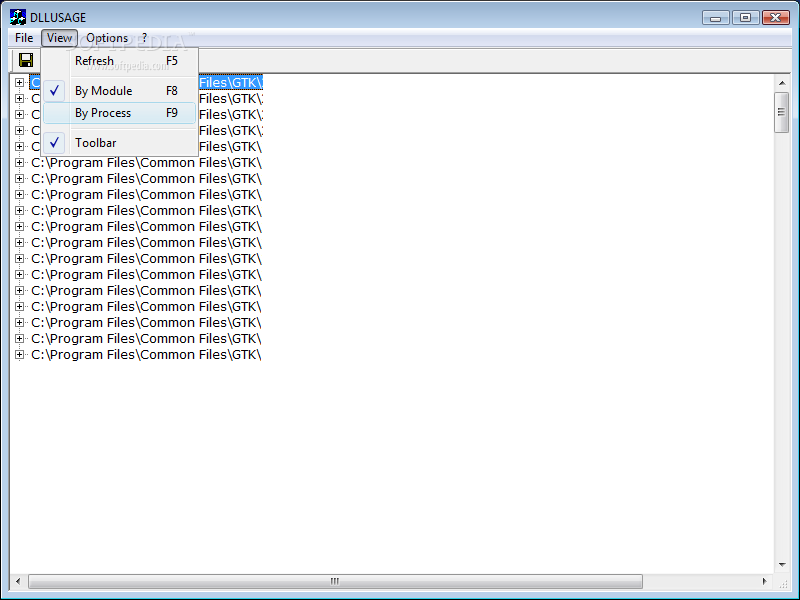Open the ? help menu
Viewport: 800px width, 600px height.
pos(144,38)
